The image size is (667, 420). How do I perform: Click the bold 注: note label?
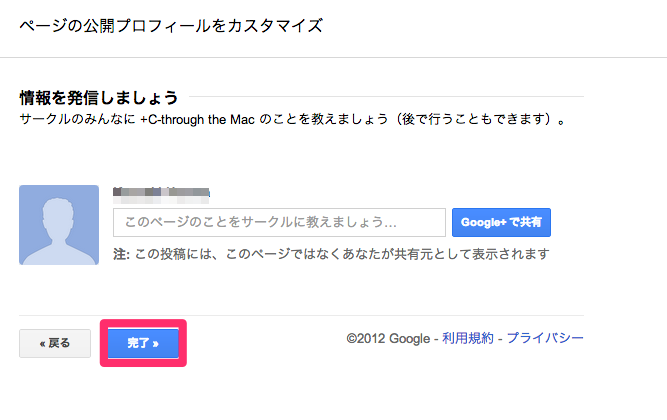coord(121,254)
